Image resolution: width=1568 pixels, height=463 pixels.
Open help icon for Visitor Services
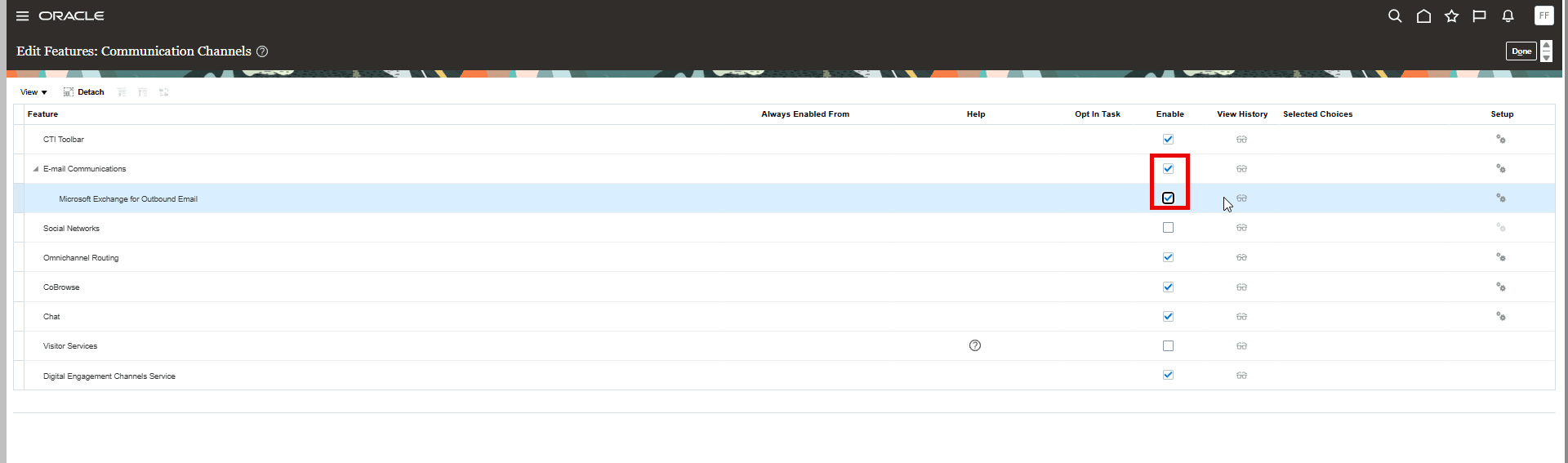pyautogui.click(x=975, y=345)
